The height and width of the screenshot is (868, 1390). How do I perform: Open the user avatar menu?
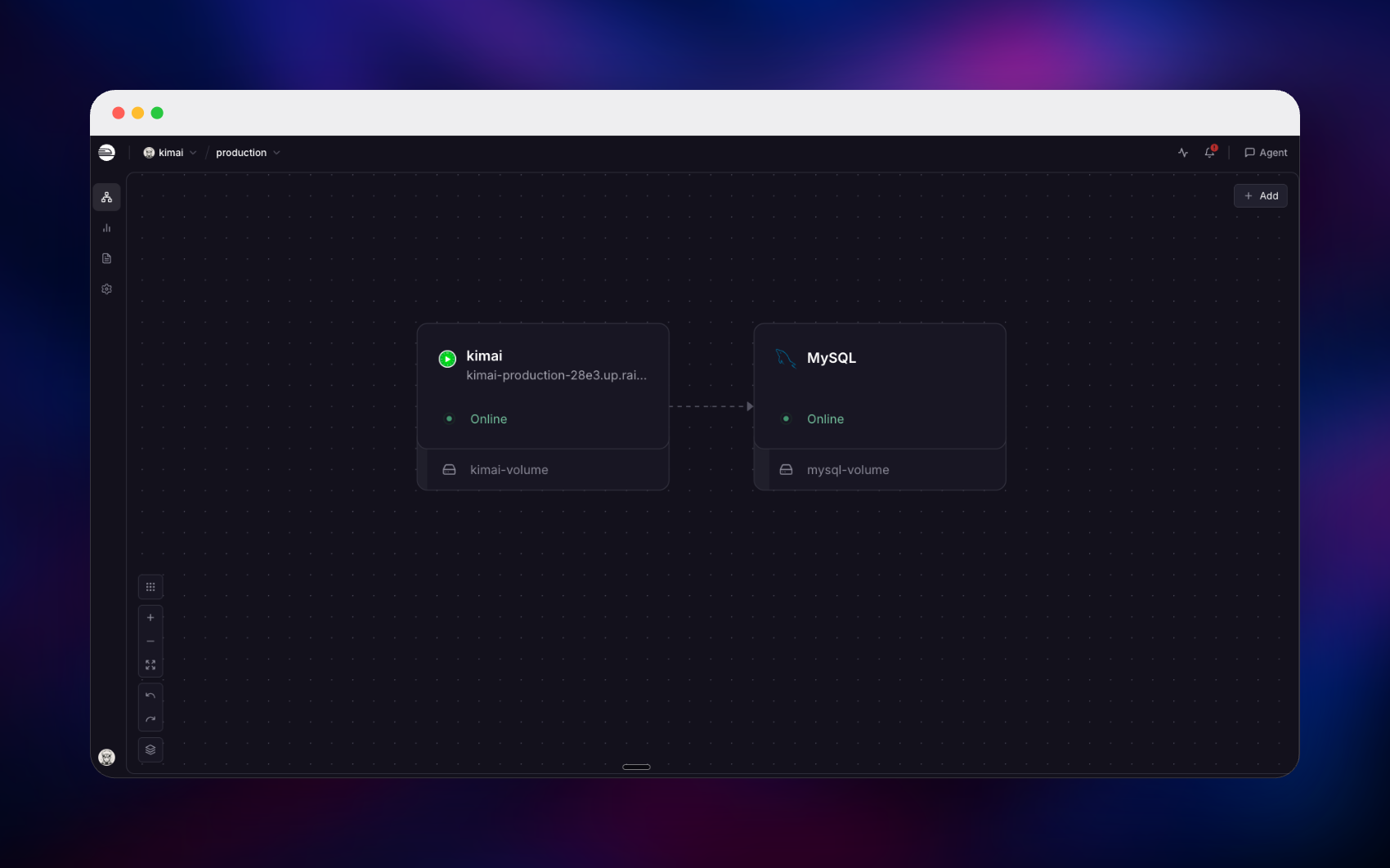107,757
